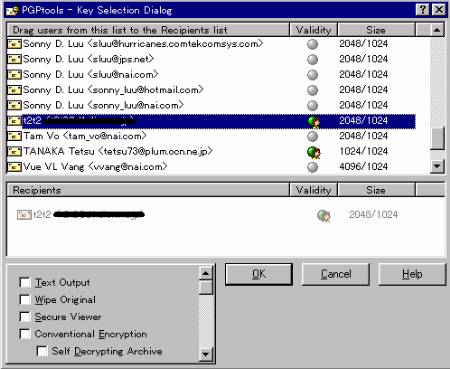Screen dimensions: 450x369
Task: Sort the user list by Size header
Action: [376, 30]
